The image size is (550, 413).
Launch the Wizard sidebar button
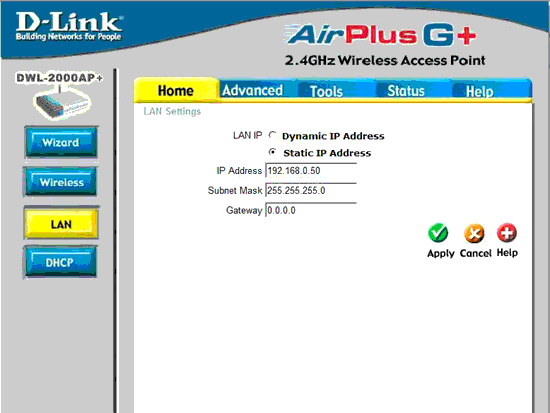point(61,142)
